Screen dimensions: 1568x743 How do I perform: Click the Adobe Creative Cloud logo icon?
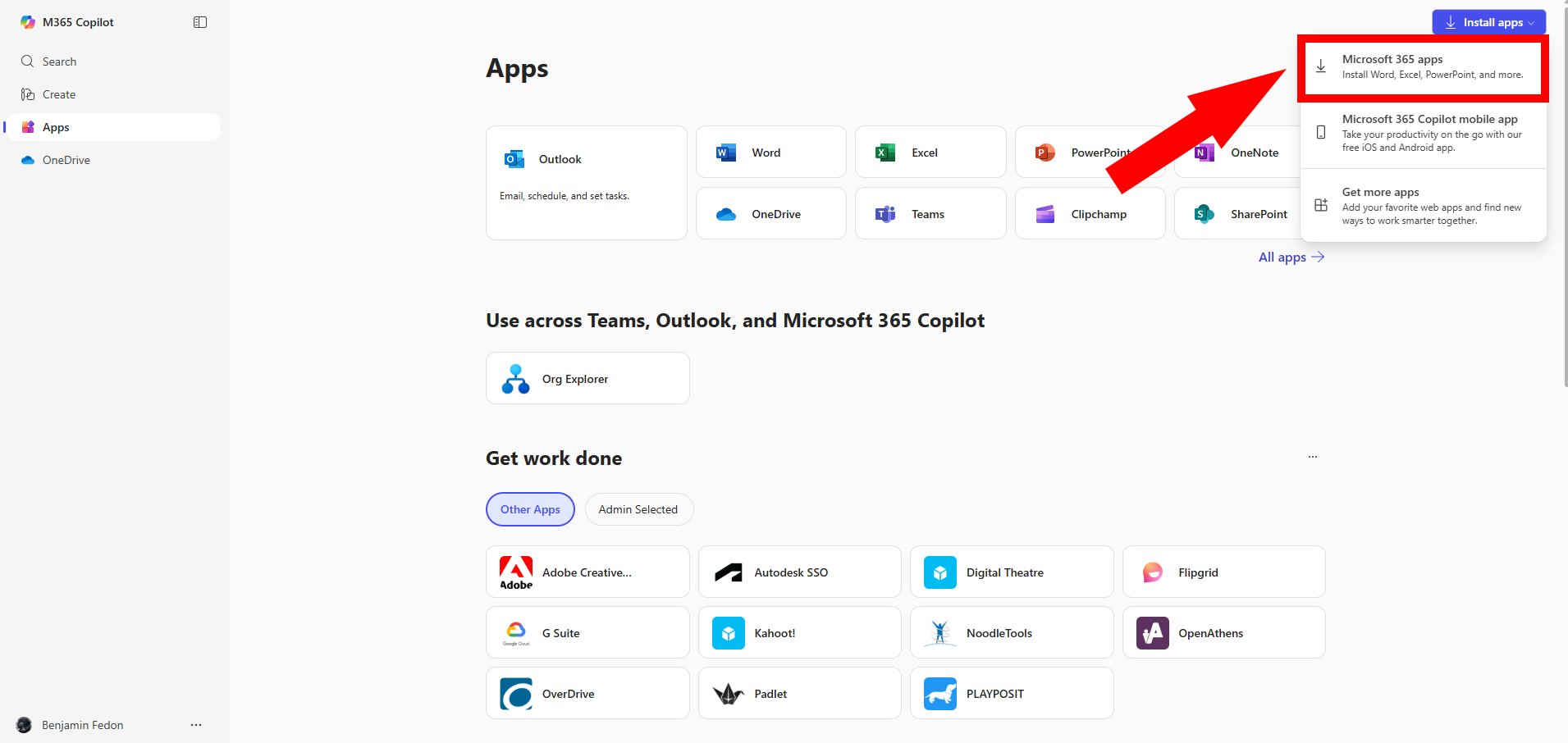point(516,572)
